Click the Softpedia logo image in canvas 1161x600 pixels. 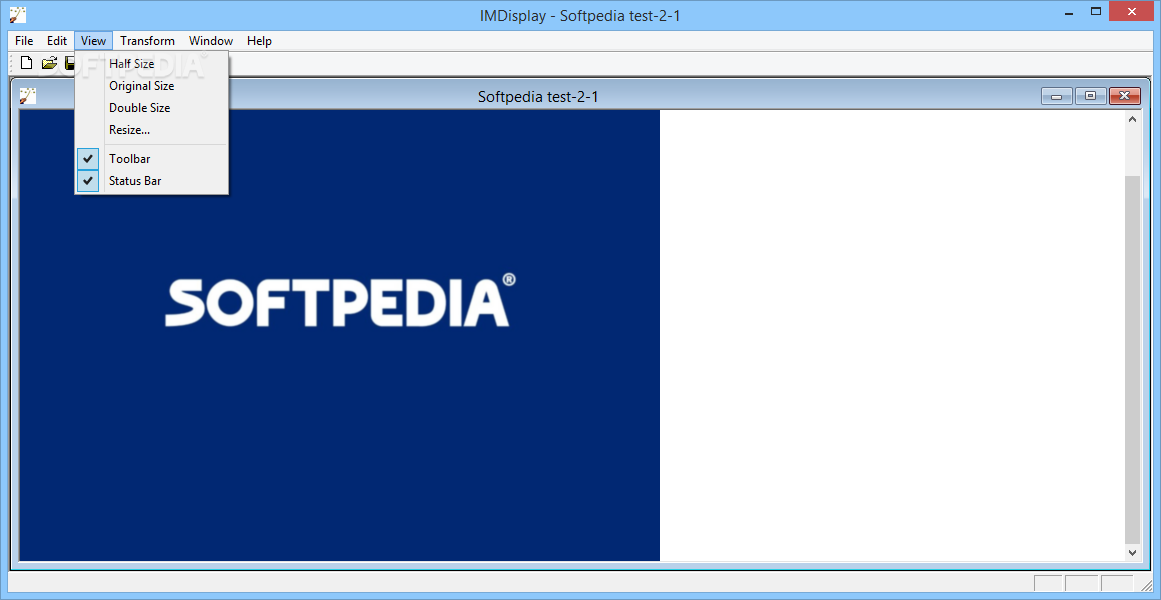click(x=341, y=301)
